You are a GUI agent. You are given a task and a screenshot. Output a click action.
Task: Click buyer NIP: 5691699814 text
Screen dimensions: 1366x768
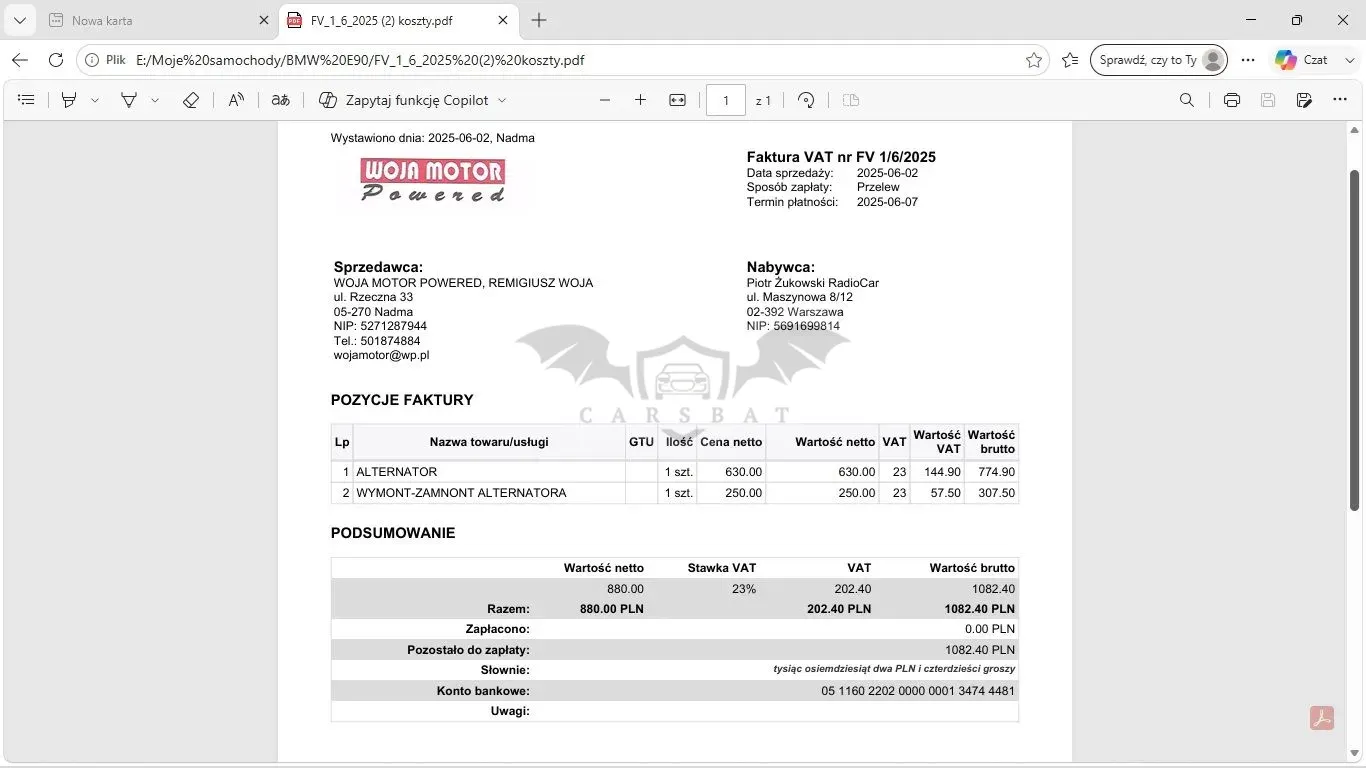click(x=793, y=326)
